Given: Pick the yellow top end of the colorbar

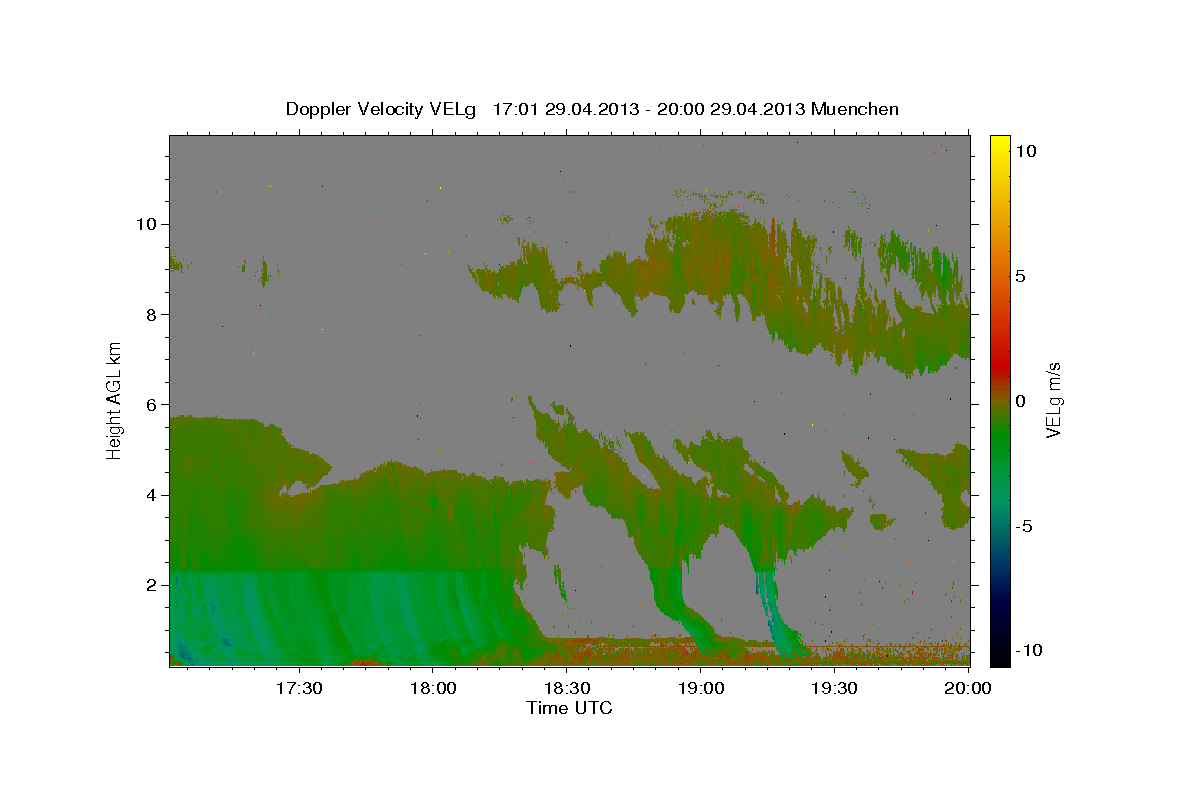Looking at the screenshot, I should [1000, 142].
